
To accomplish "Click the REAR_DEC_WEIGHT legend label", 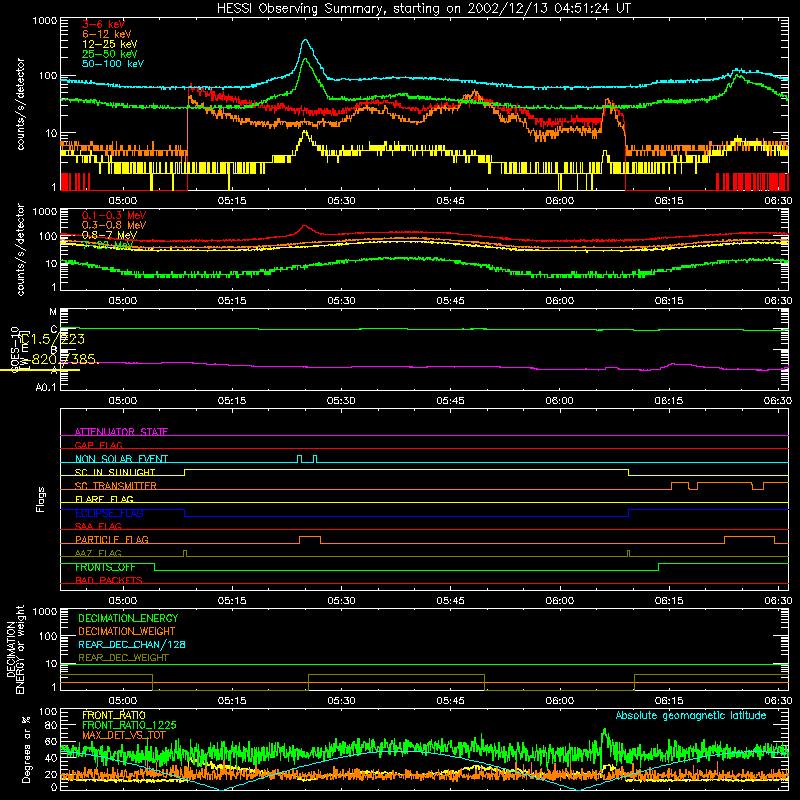I will [123, 658].
